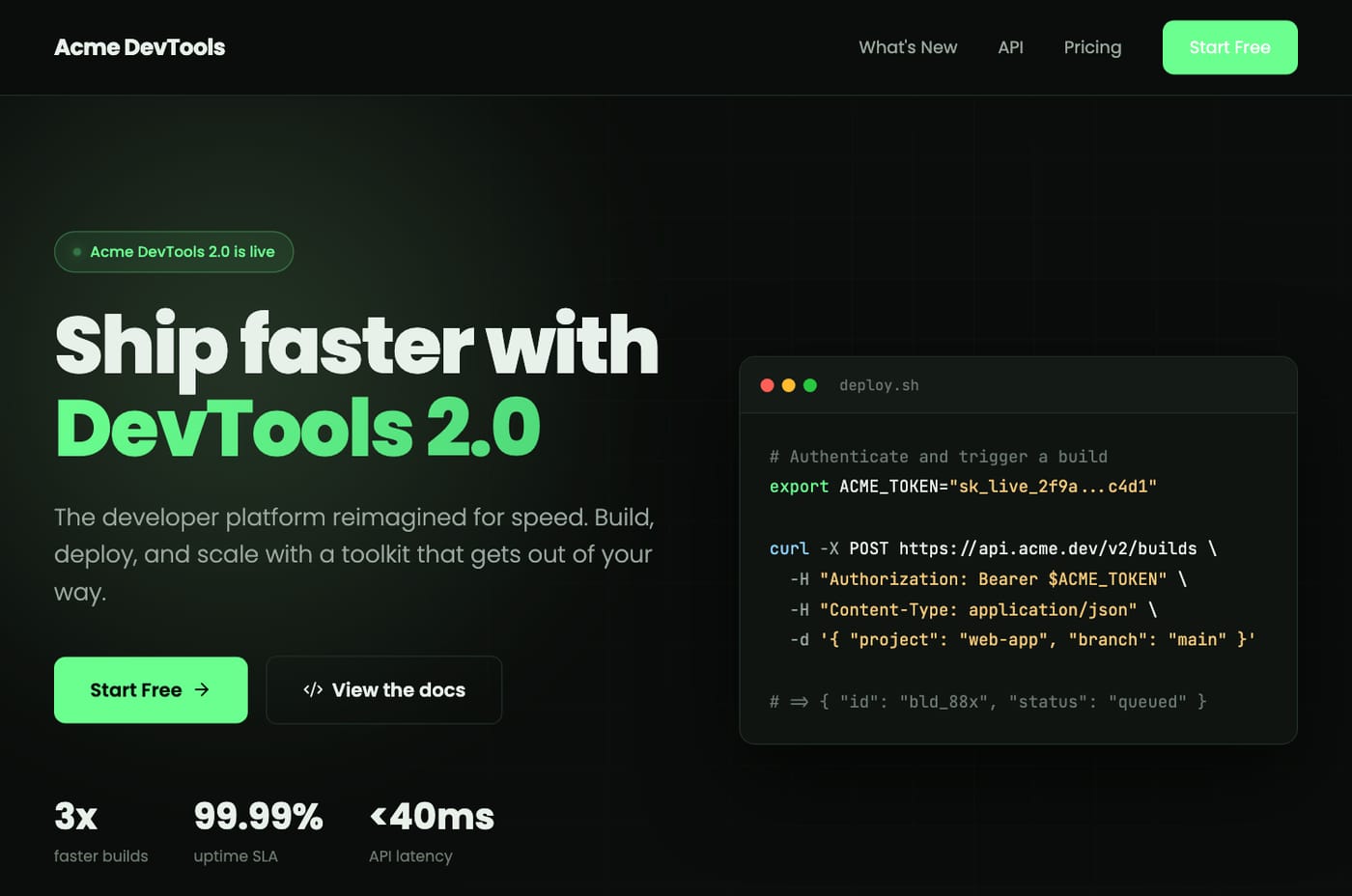The image size is (1352, 896).
Task: Open the What's New nav link
Action: [908, 47]
